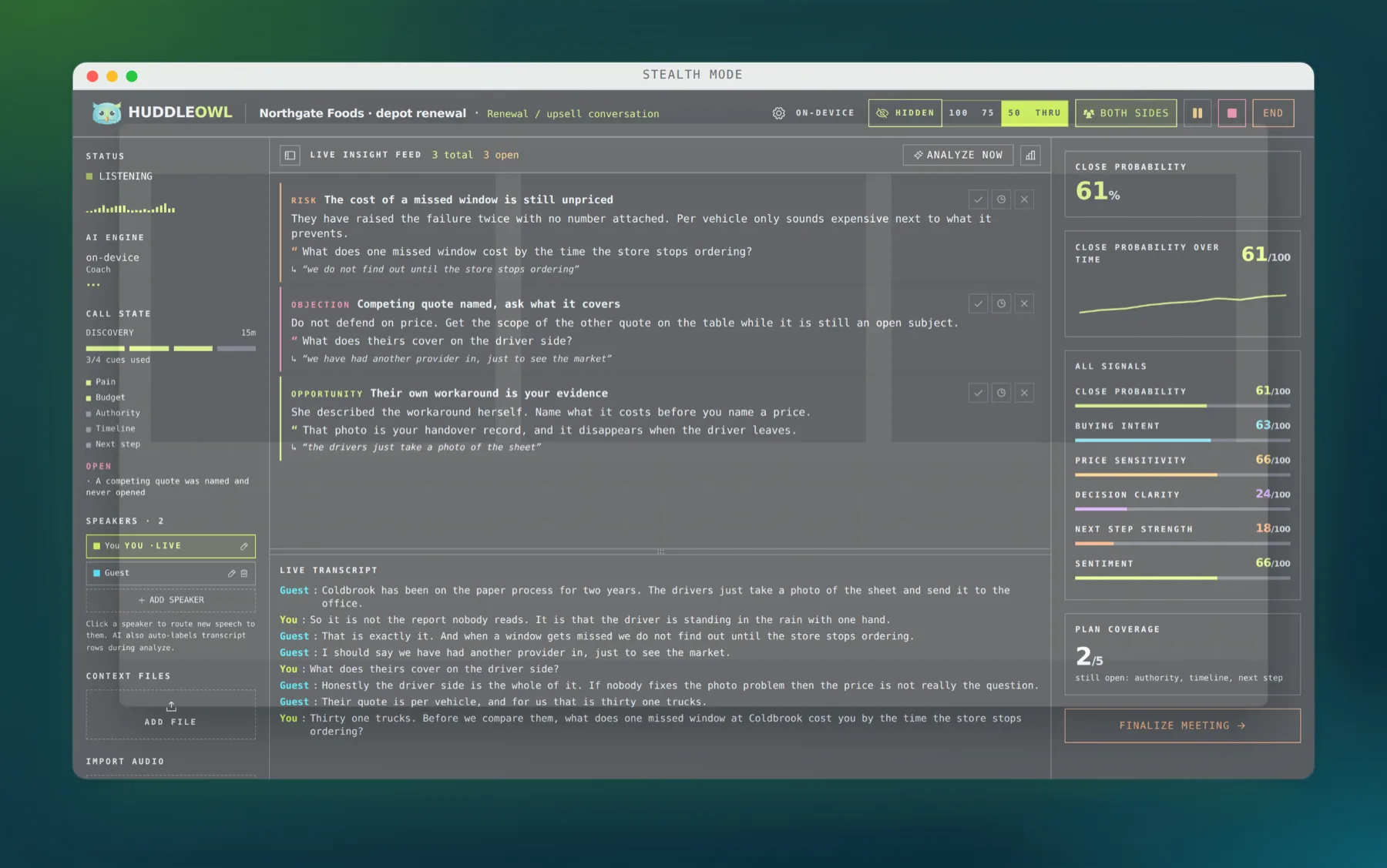Open the Renewal / upsell conversation selector

(x=573, y=114)
